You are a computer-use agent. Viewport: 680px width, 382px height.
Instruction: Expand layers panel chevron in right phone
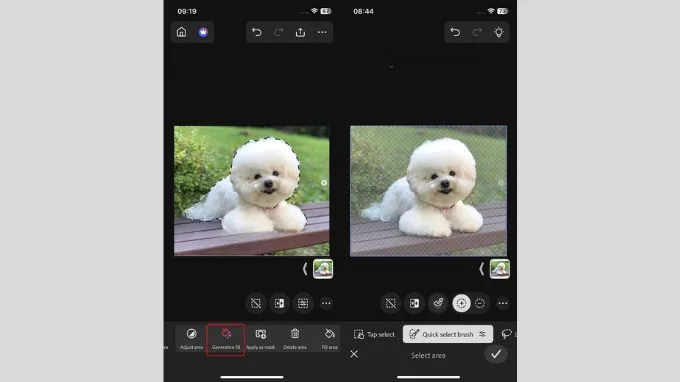pyautogui.click(x=481, y=269)
